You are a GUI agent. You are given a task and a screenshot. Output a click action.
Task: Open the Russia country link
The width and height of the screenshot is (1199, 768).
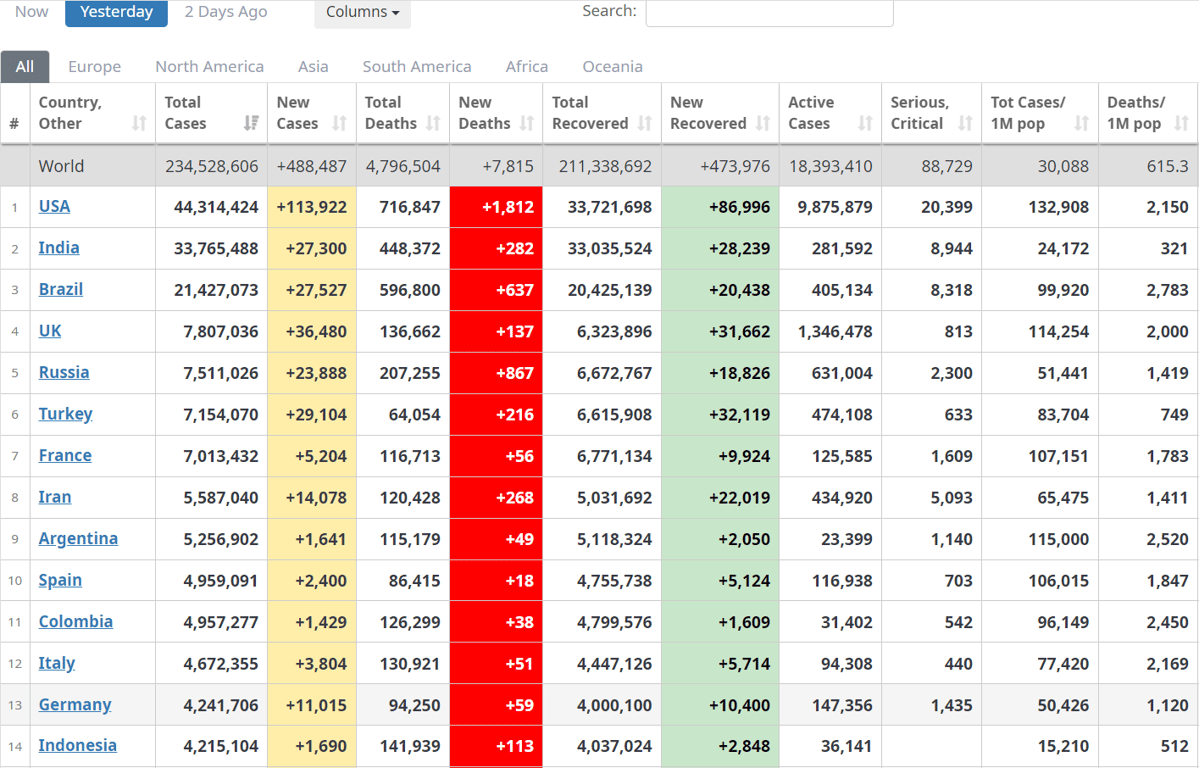[x=64, y=373]
